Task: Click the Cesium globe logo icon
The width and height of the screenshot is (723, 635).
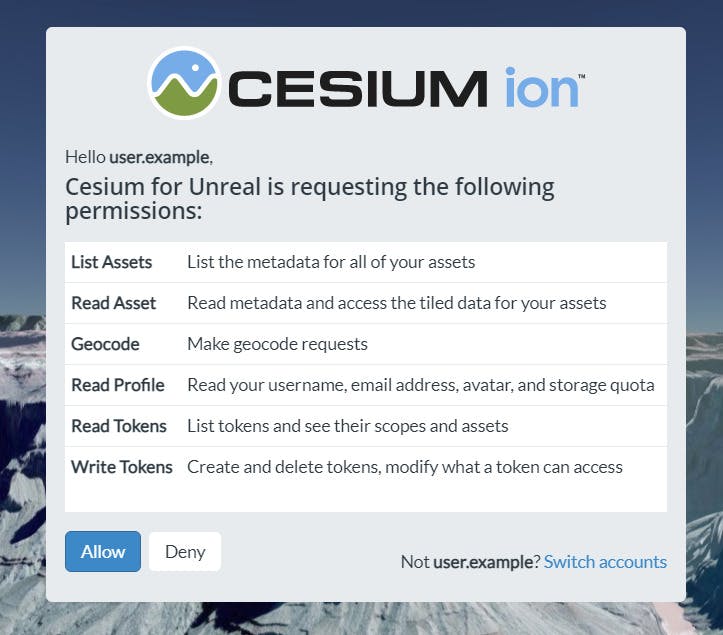Action: pyautogui.click(x=184, y=83)
